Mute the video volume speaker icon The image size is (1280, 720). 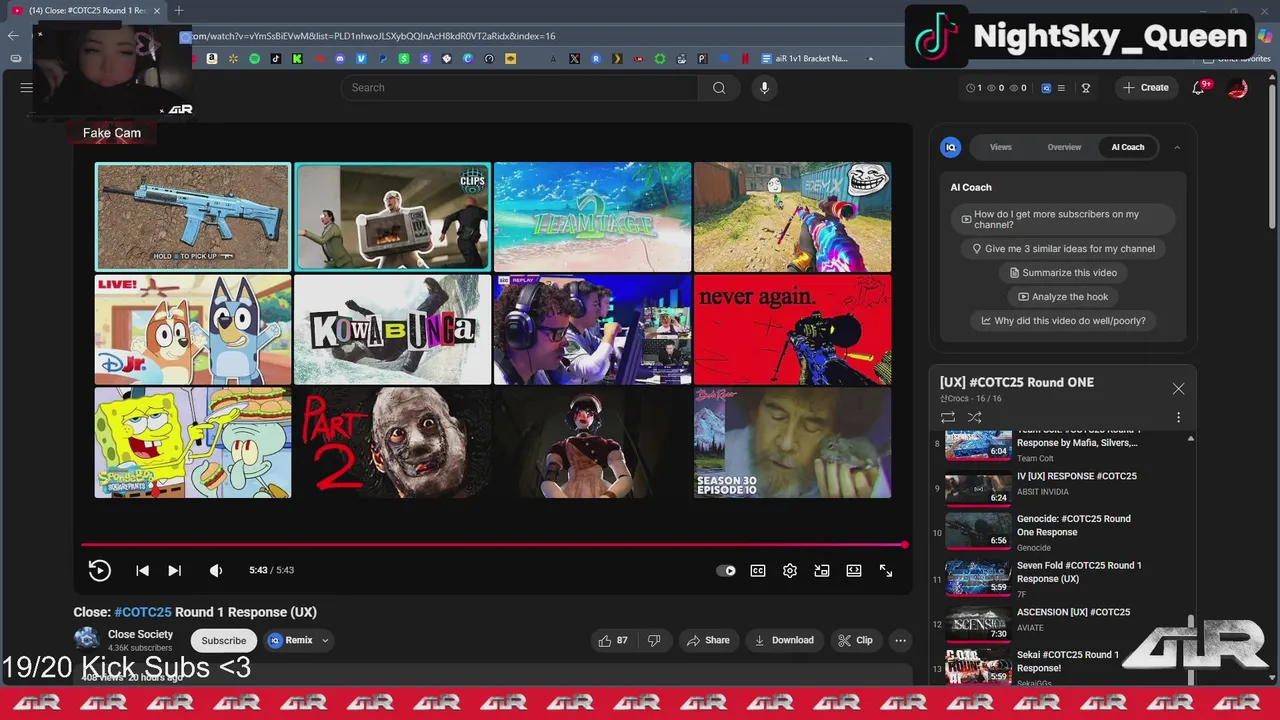pos(216,570)
